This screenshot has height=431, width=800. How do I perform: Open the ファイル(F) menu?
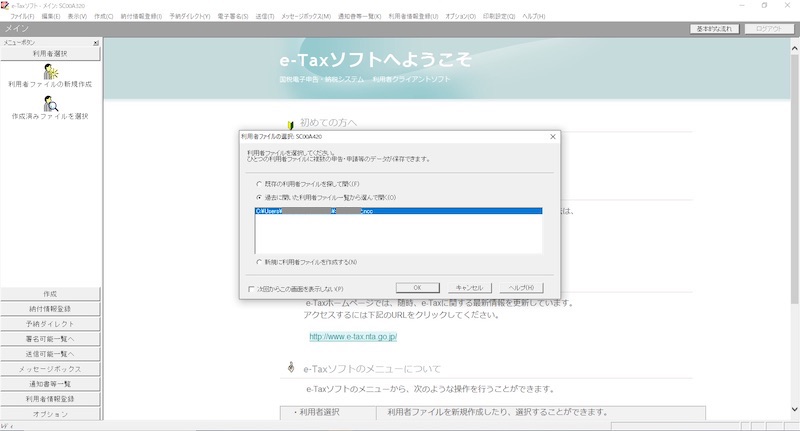click(22, 16)
